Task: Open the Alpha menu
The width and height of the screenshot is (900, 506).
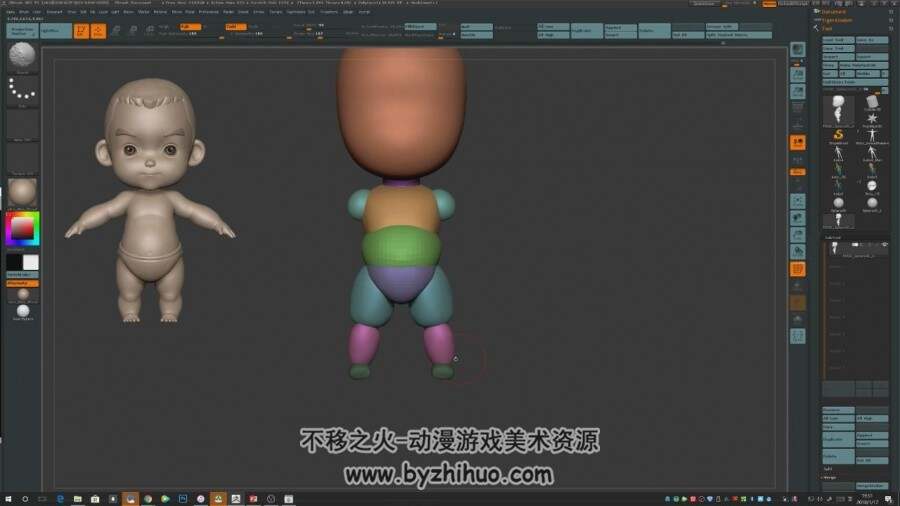Action: pos(11,11)
